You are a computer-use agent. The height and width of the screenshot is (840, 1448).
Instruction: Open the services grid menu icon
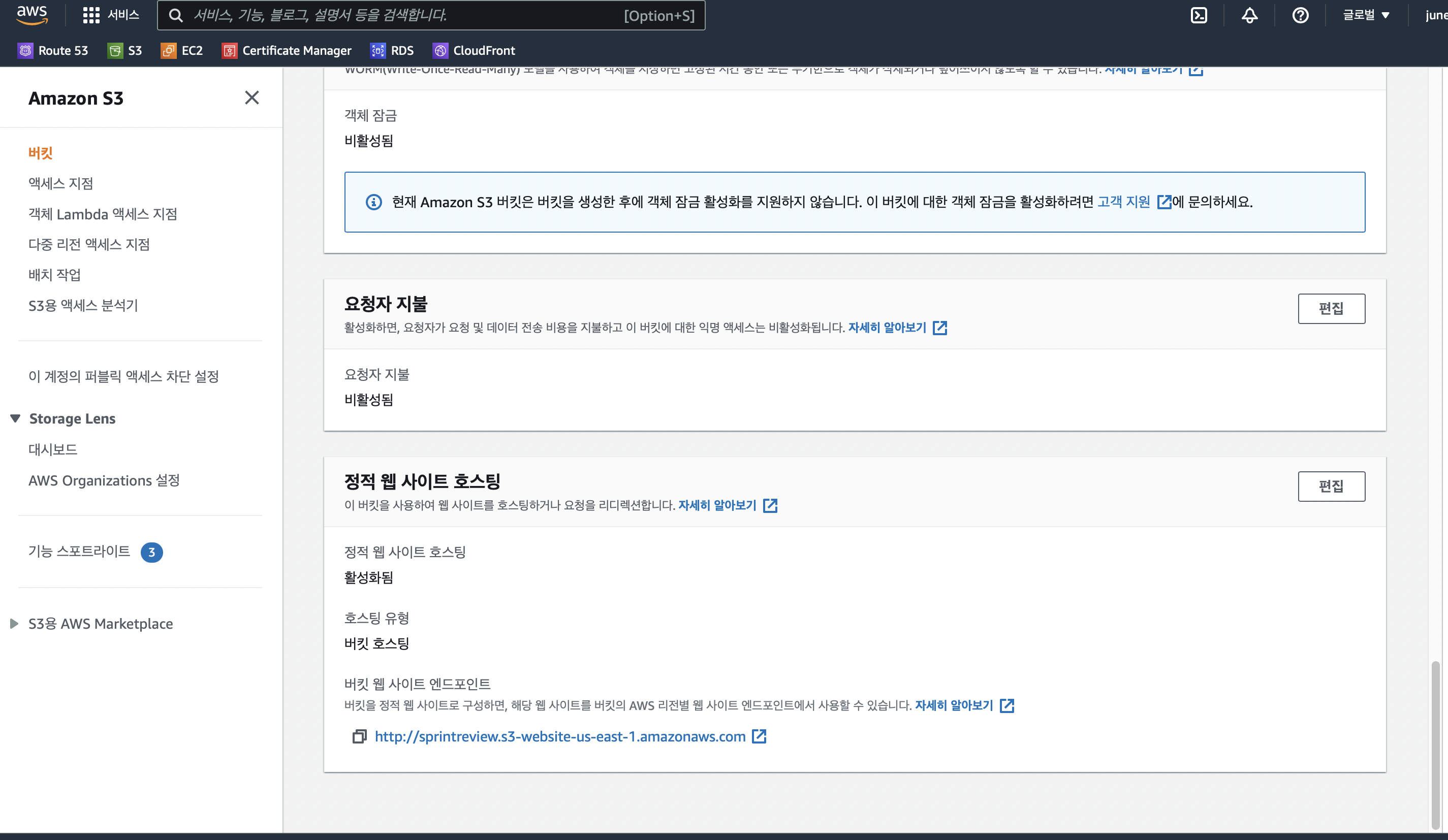click(91, 16)
